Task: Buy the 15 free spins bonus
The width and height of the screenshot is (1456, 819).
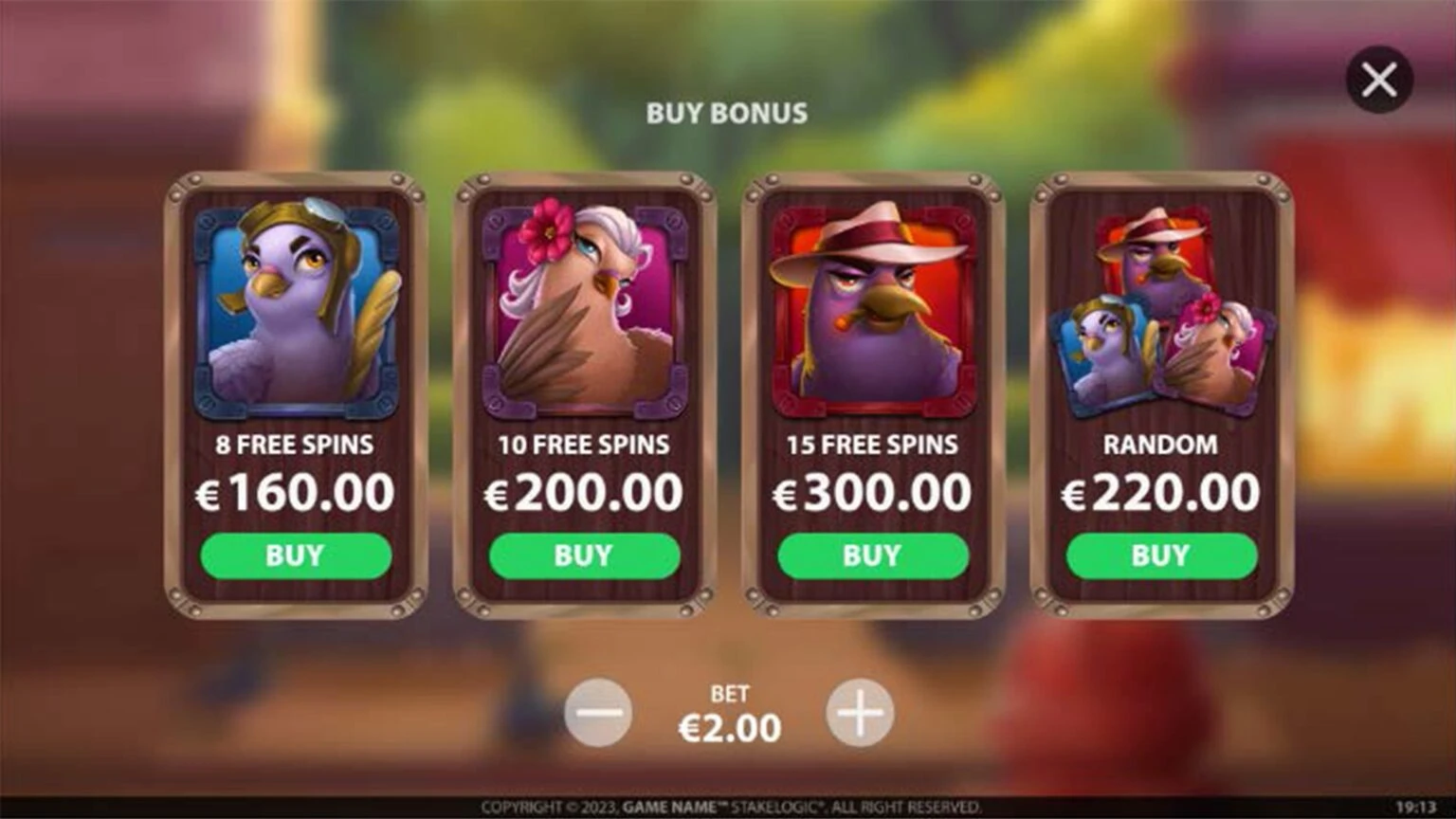Action: pyautogui.click(x=873, y=555)
